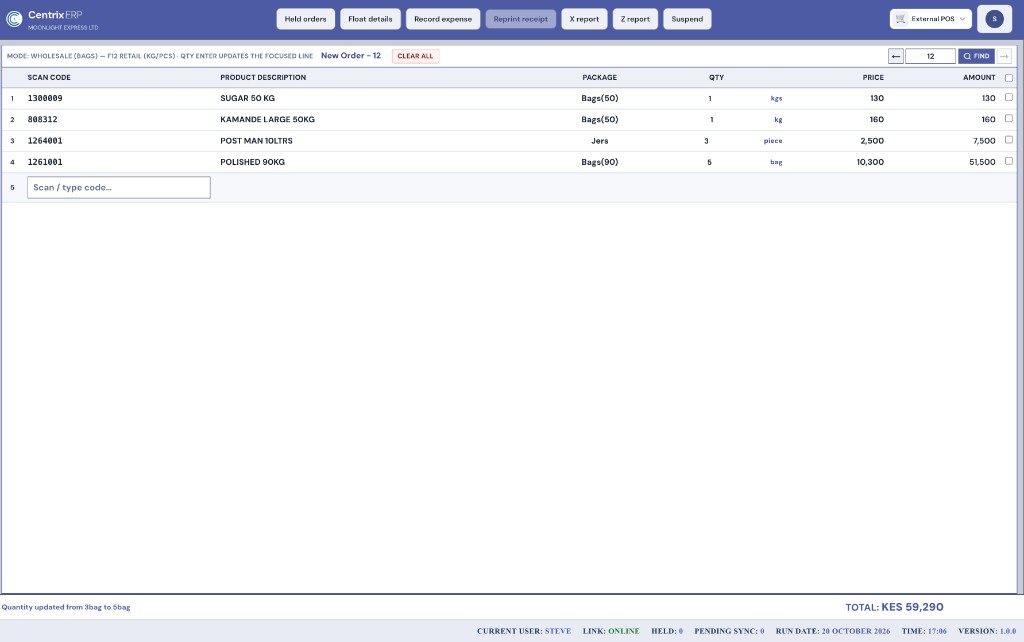Go to previous order with left arrow
Image resolution: width=1024 pixels, height=642 pixels.
pyautogui.click(x=895, y=56)
